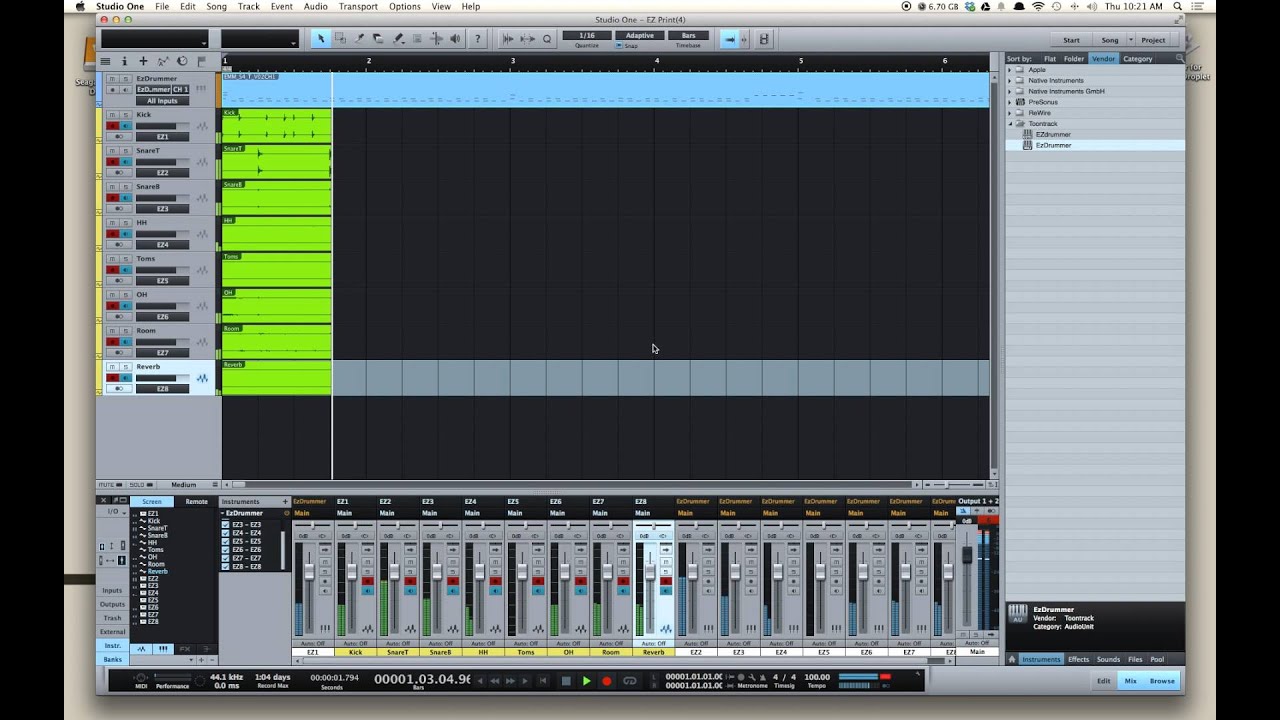Toggle record arm on the HH track
The height and width of the screenshot is (720, 1280).
[x=113, y=233]
